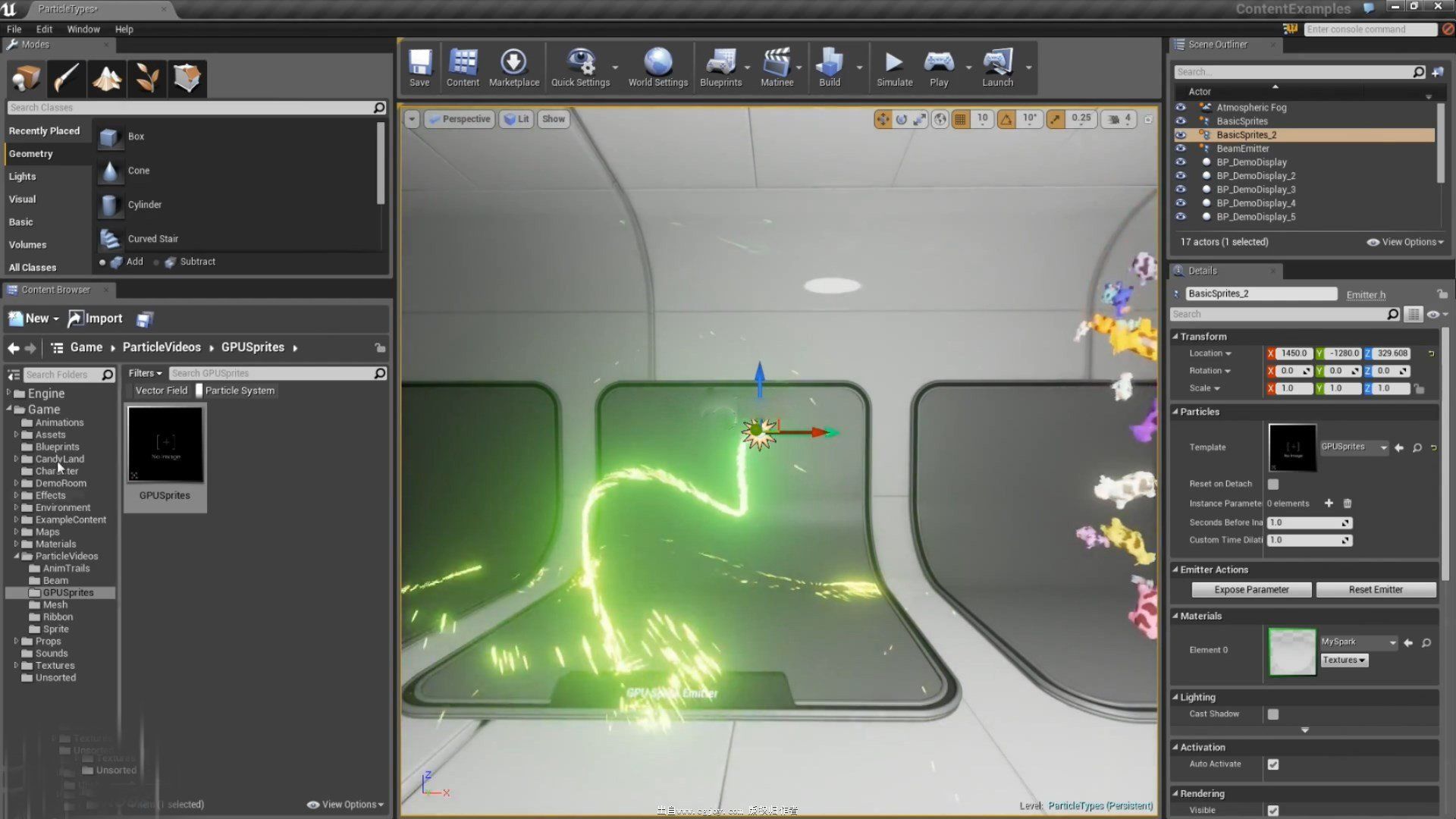Go back in Content Browser history
The height and width of the screenshot is (819, 1456).
coord(14,348)
